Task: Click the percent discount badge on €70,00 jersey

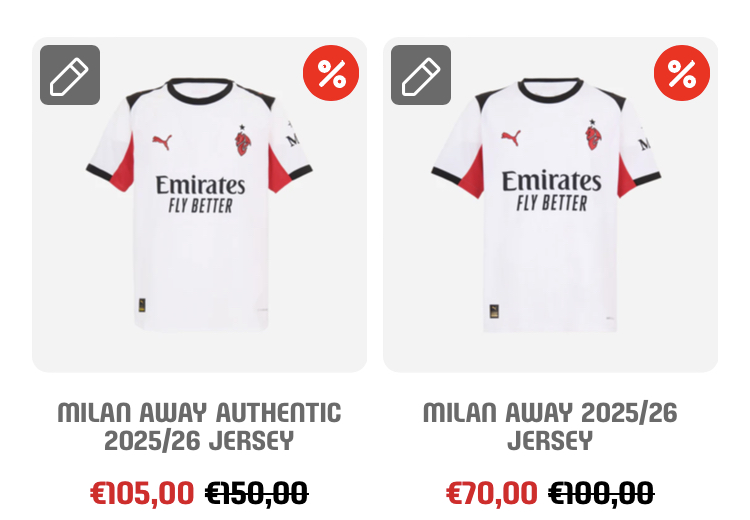Action: 682,73
